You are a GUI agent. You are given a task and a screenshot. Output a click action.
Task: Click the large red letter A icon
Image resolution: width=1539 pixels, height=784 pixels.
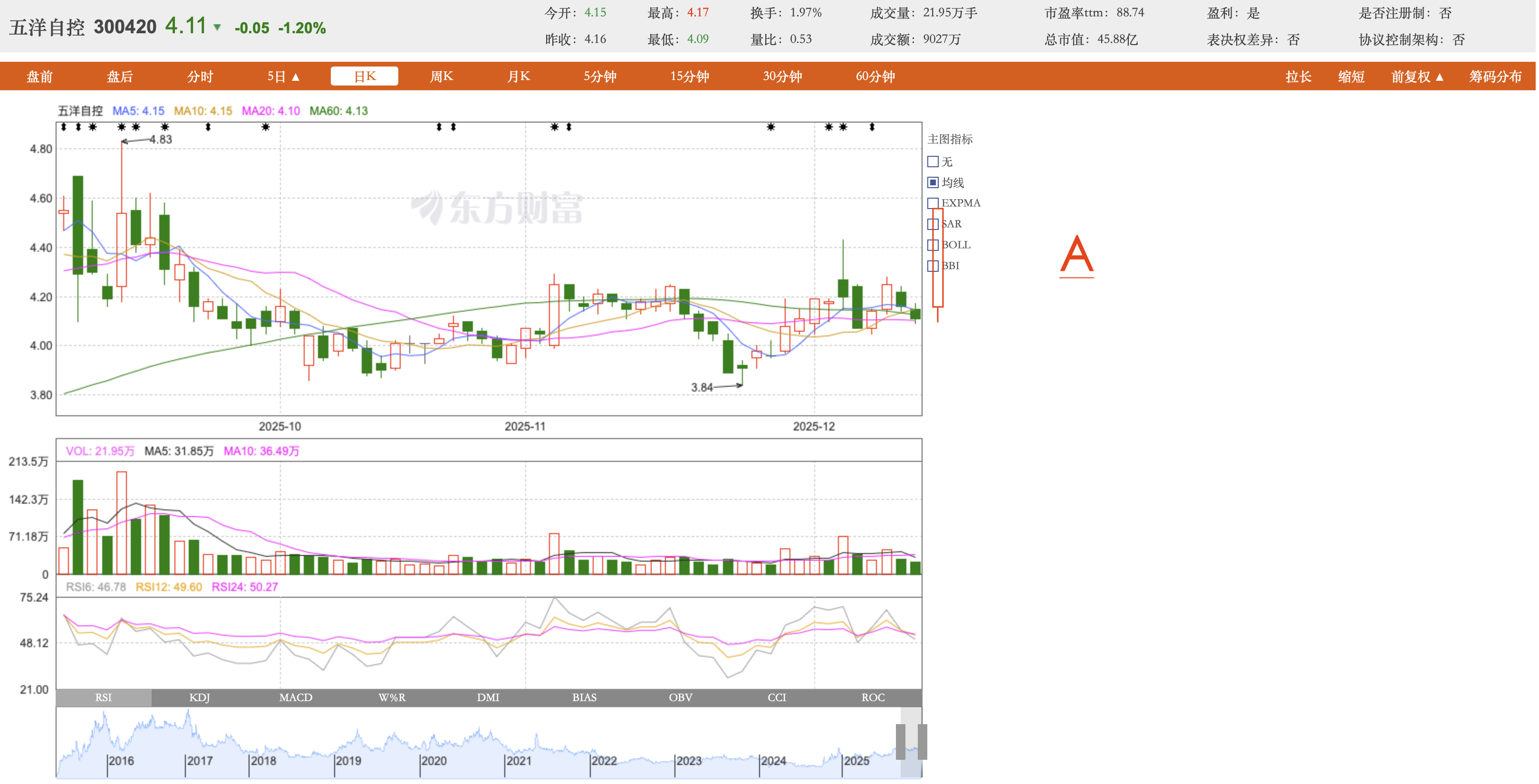point(1076,256)
